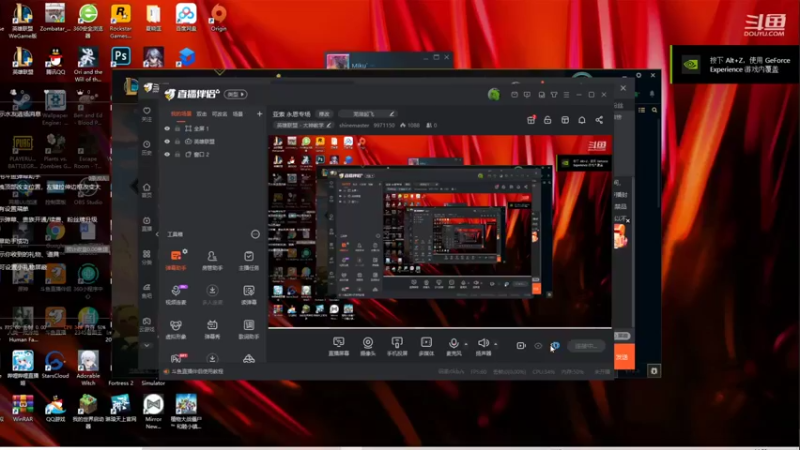
Task: Expand the left sidebar chevron down
Action: [x=146, y=345]
